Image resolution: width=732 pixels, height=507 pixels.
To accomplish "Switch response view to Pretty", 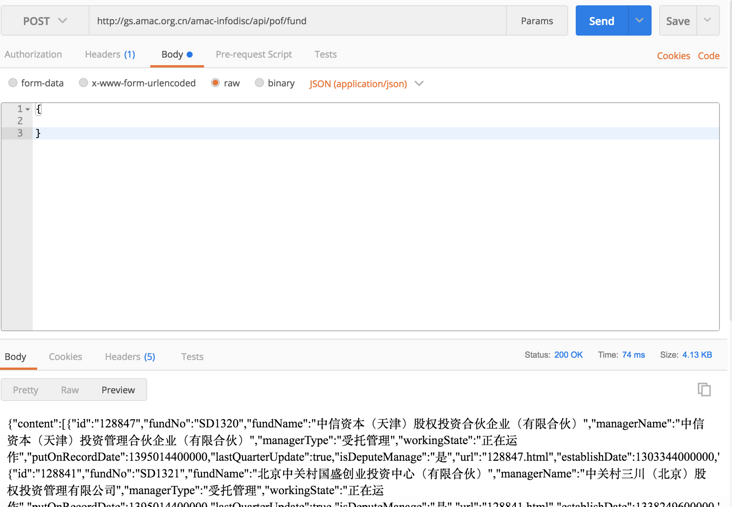I will click(x=26, y=390).
